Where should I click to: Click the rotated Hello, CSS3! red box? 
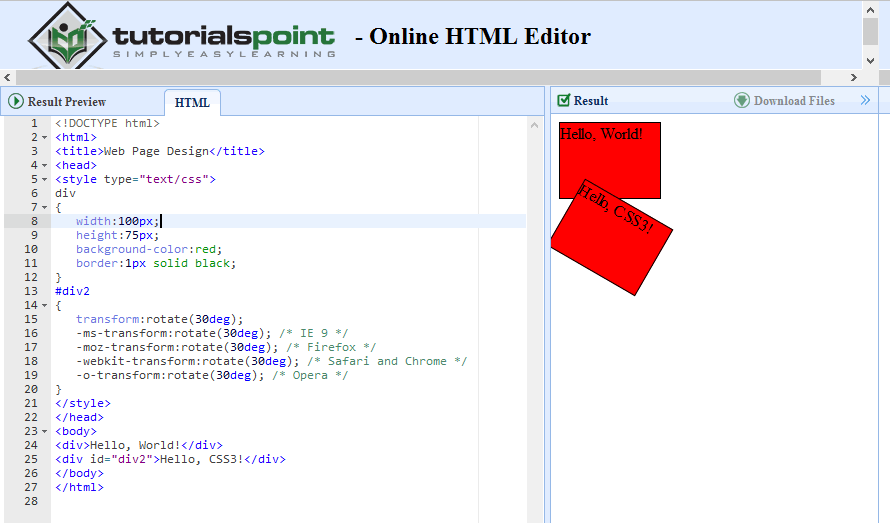point(612,237)
